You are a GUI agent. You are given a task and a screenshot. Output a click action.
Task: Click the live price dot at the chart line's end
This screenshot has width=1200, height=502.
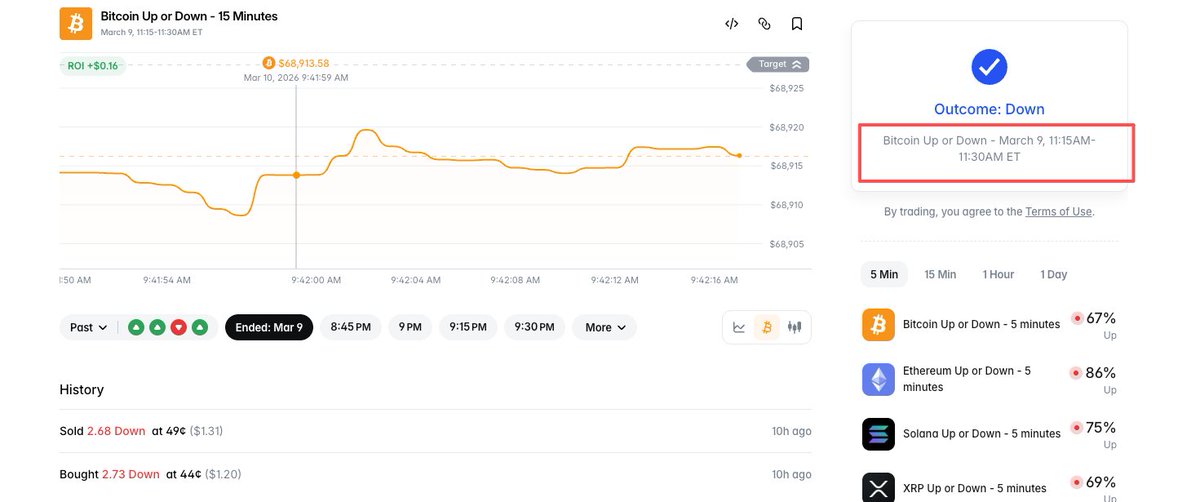[x=739, y=155]
